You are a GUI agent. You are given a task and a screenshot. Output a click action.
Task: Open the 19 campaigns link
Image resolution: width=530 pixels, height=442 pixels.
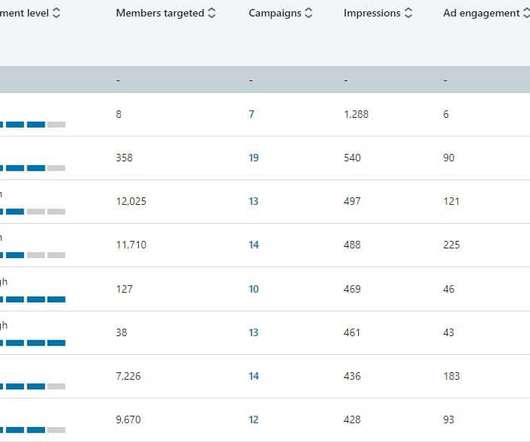[254, 158]
